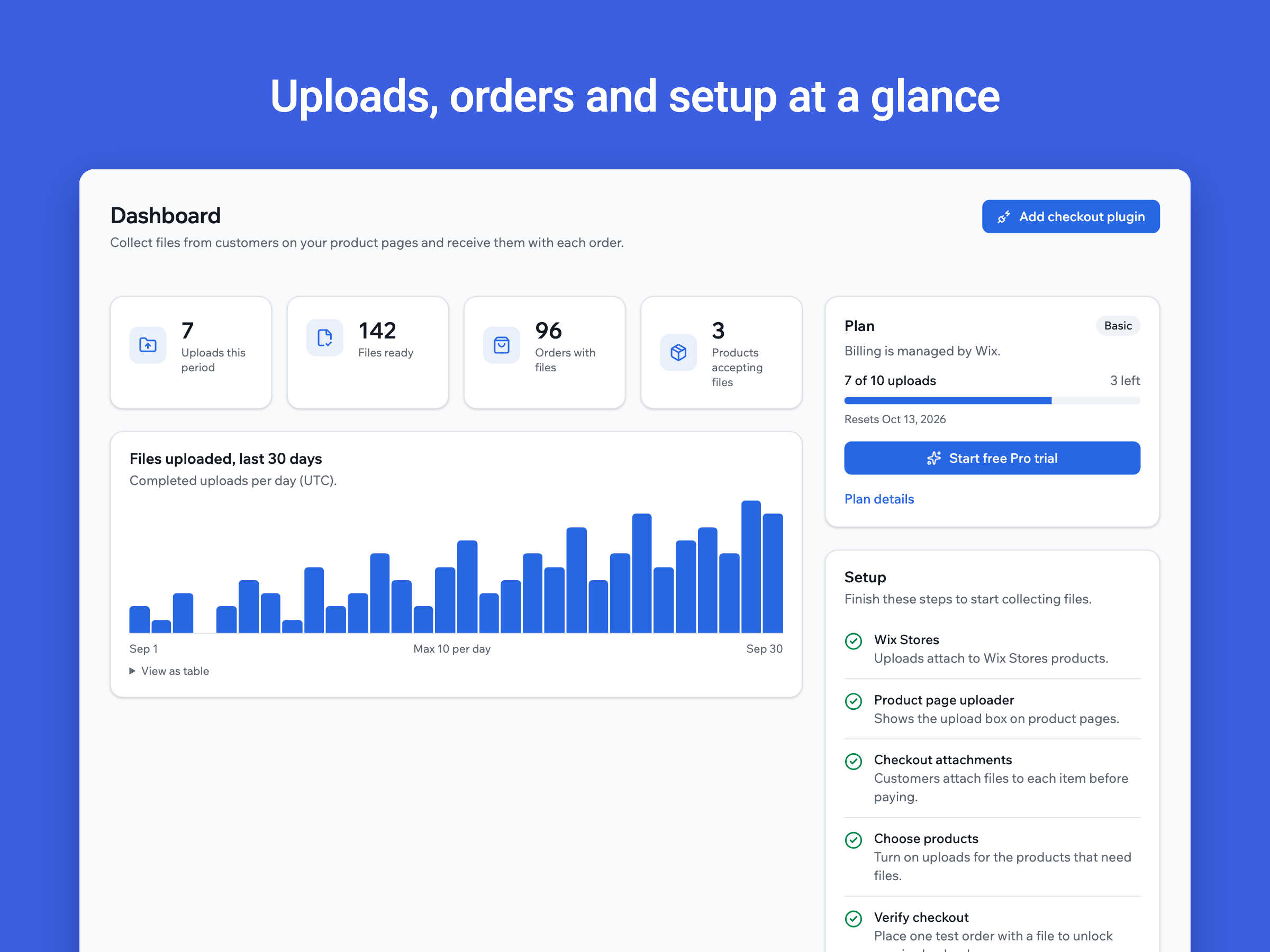Click the file check icon beside Files ready

coord(324,338)
